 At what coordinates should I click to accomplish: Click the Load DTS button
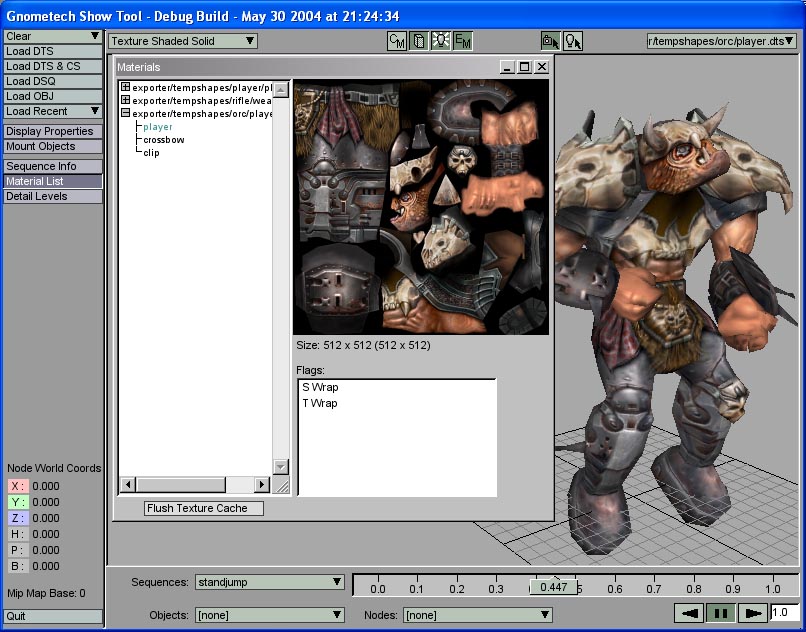(x=53, y=51)
